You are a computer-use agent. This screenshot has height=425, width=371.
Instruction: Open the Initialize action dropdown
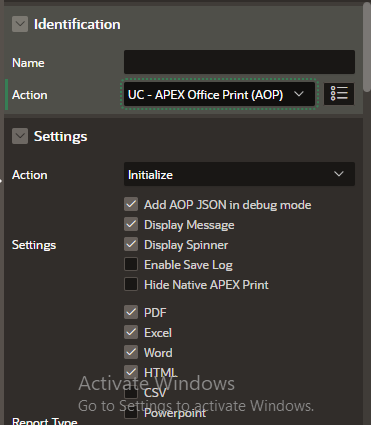pos(239,174)
